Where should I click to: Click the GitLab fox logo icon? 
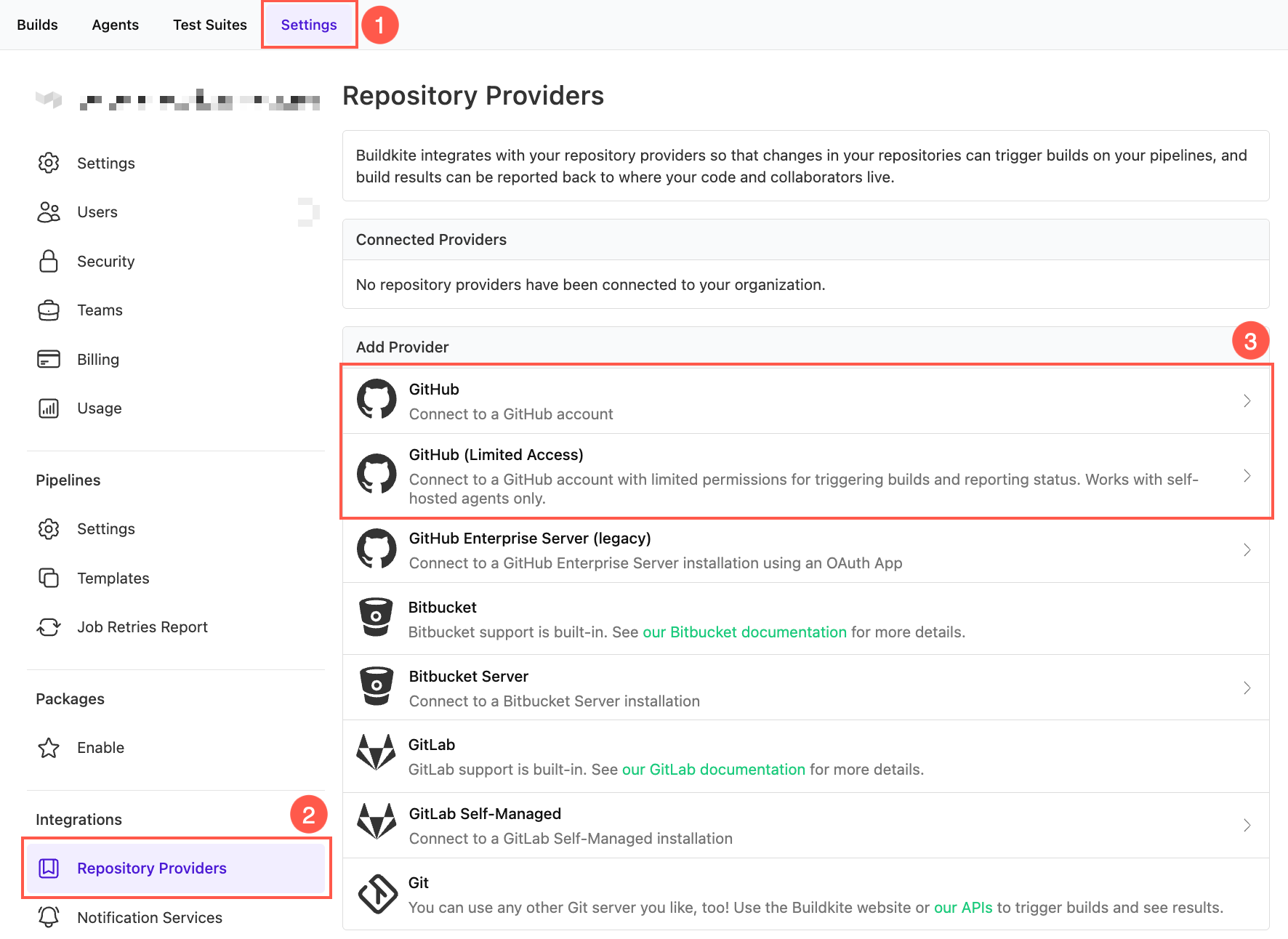click(376, 756)
